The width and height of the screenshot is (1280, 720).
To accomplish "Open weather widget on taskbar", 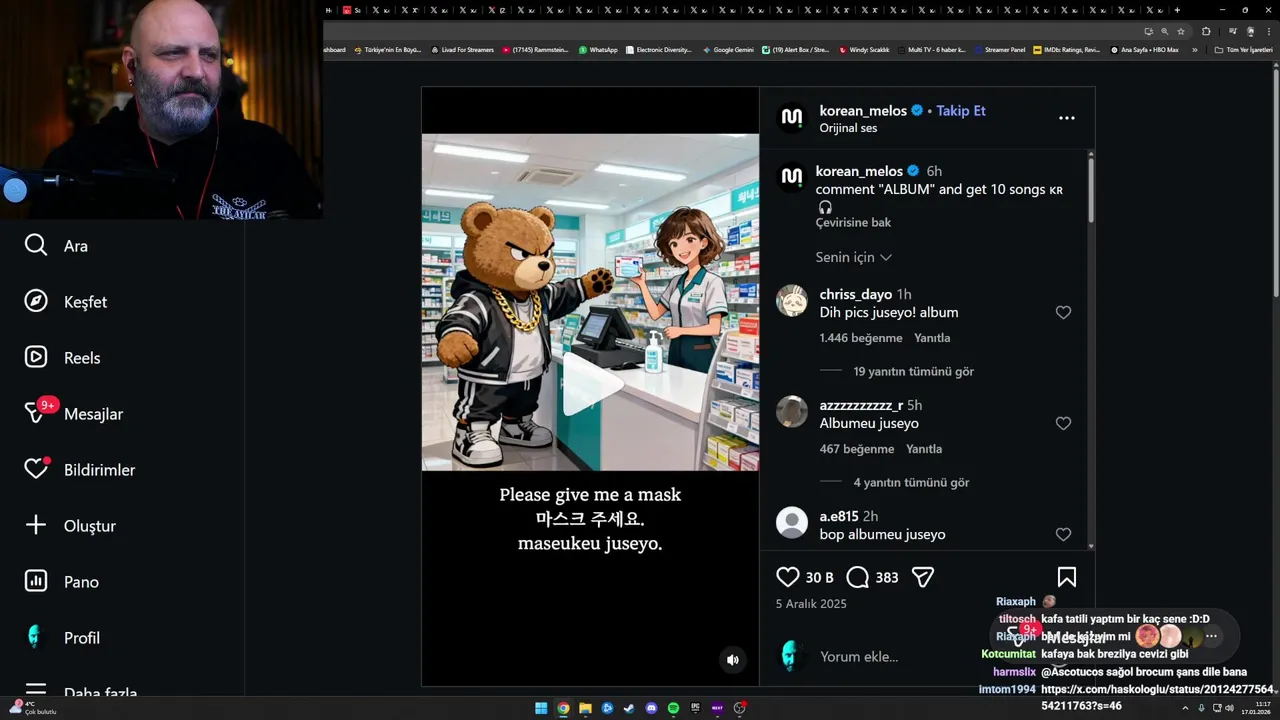I will pyautogui.click(x=35, y=708).
